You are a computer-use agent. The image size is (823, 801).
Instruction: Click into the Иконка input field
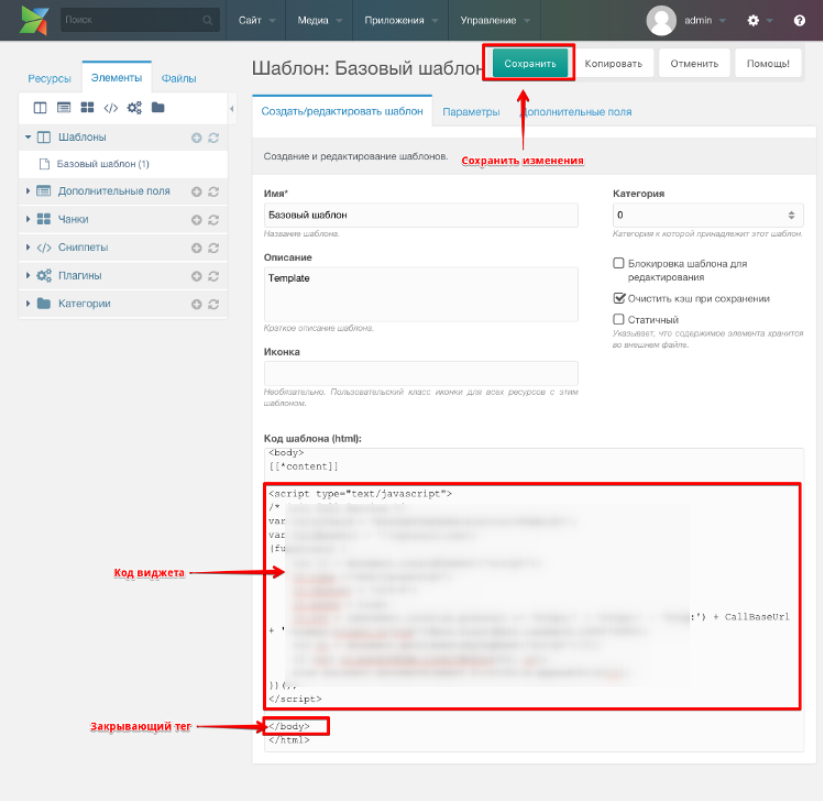[x=421, y=373]
